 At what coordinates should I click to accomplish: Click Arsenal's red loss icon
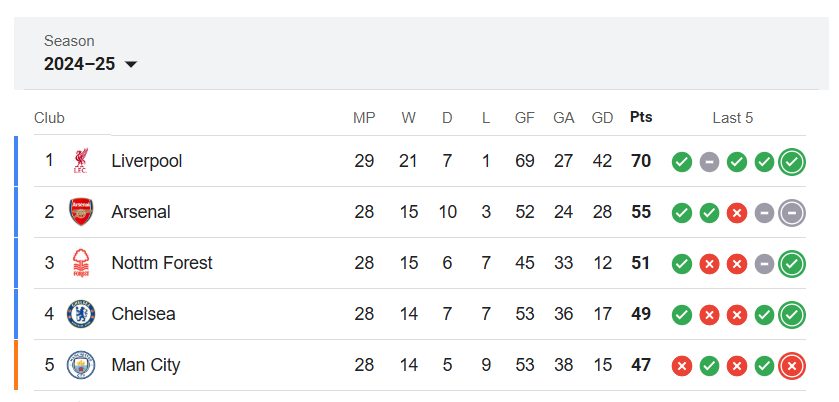click(x=737, y=213)
